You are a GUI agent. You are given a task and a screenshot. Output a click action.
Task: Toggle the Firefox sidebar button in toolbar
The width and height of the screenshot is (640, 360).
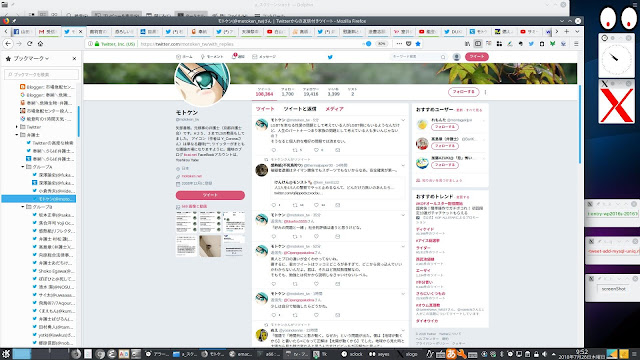(x=478, y=44)
